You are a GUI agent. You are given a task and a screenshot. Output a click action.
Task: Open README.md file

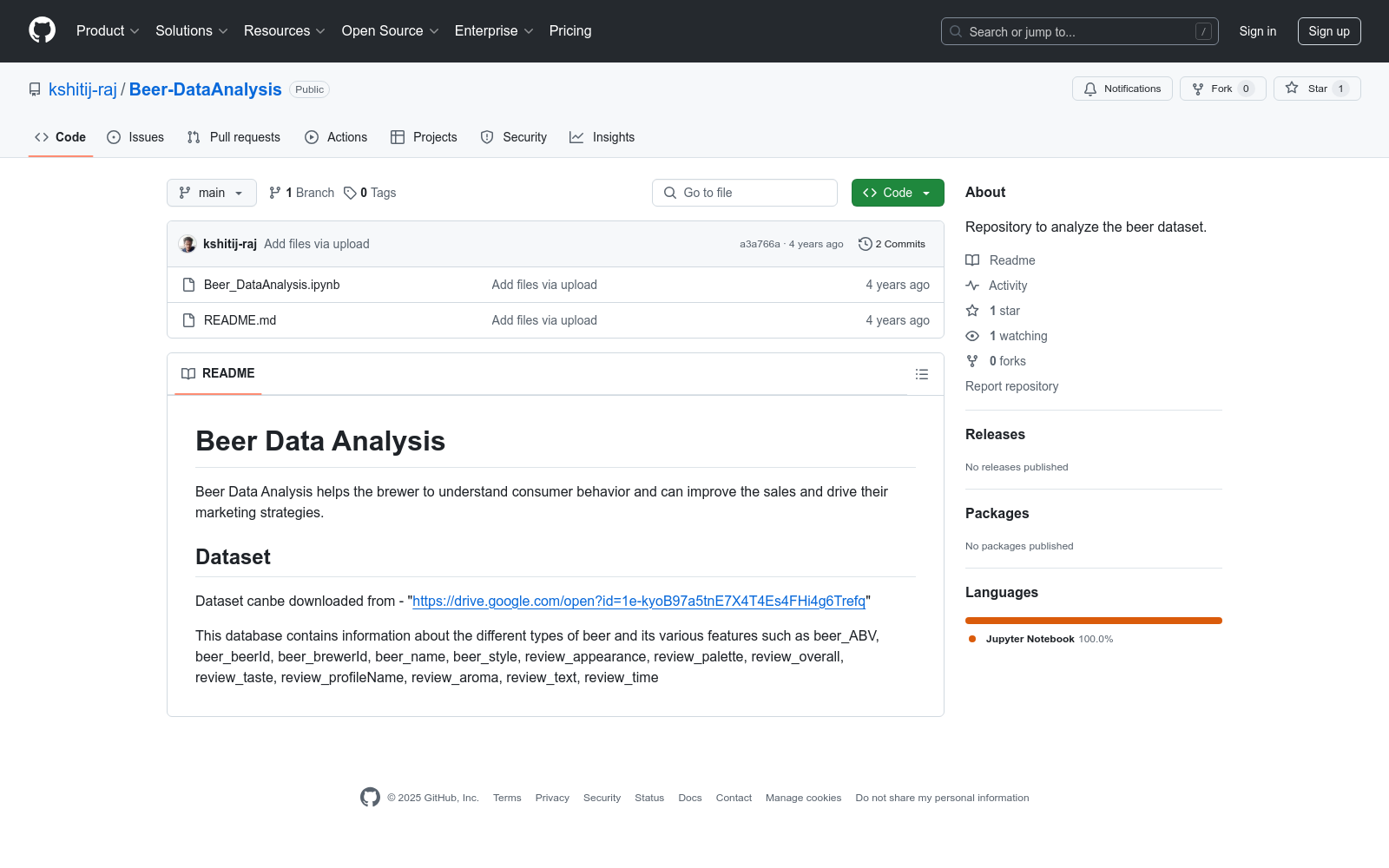coord(240,320)
